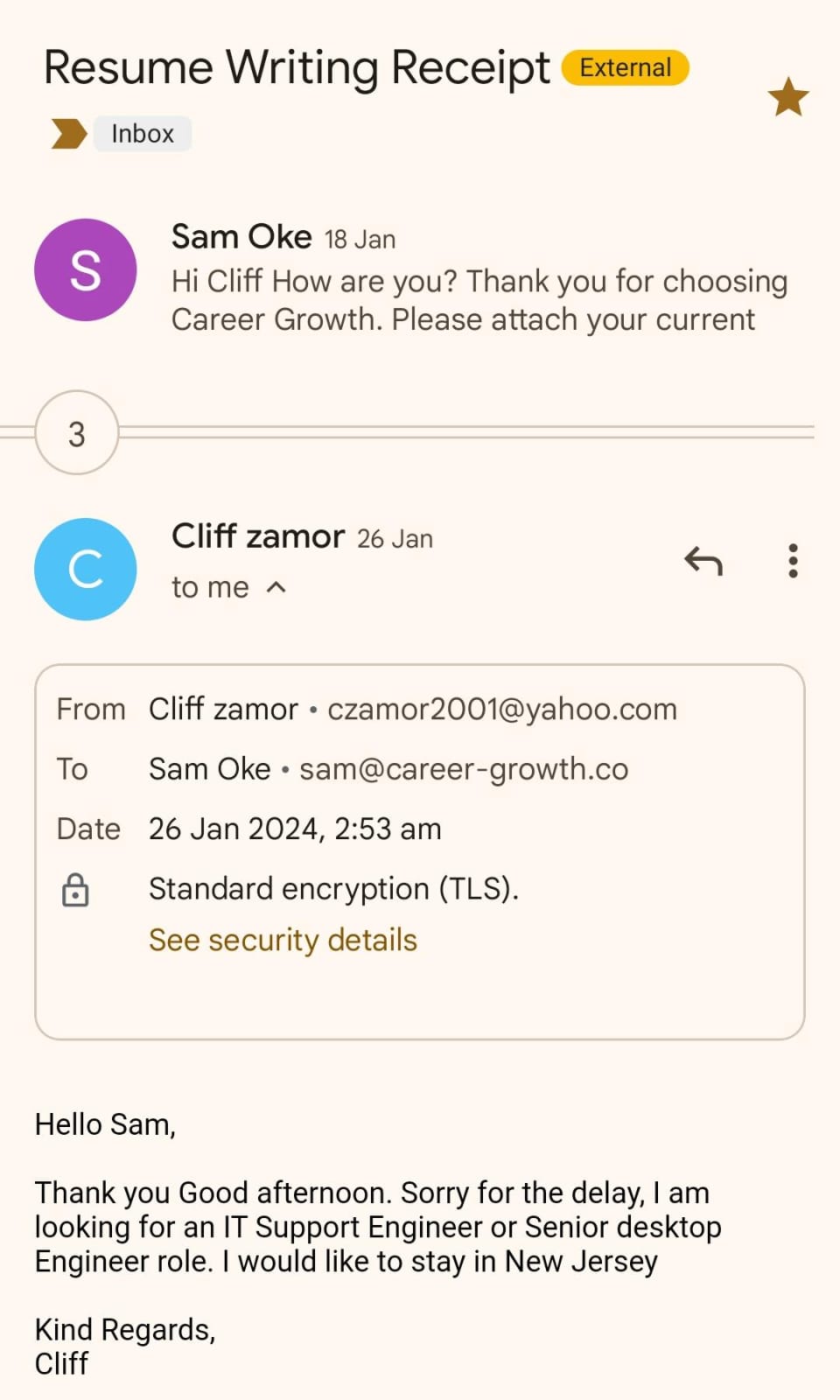
Task: Click the sender email czamor2001@yahoo.com
Action: [x=502, y=709]
